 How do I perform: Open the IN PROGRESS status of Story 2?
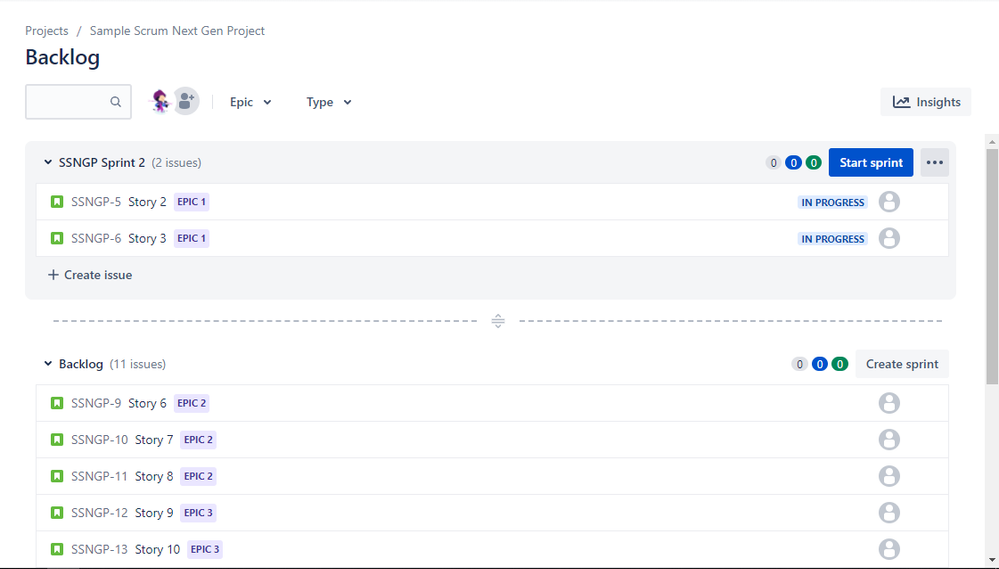pyautogui.click(x=833, y=202)
